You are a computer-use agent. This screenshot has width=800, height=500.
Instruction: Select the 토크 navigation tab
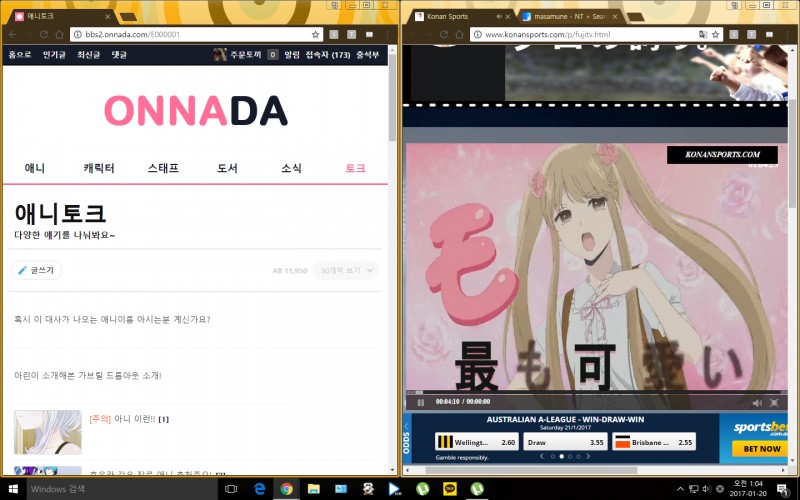point(355,168)
